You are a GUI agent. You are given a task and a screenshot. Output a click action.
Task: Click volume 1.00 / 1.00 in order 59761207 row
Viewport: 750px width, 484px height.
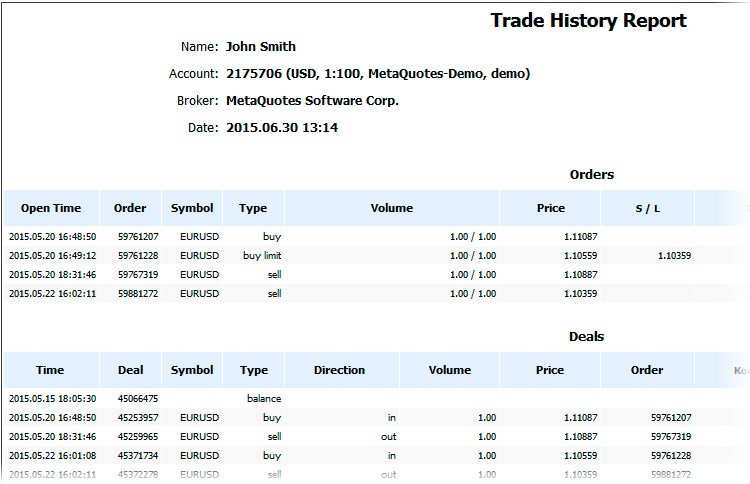click(473, 237)
